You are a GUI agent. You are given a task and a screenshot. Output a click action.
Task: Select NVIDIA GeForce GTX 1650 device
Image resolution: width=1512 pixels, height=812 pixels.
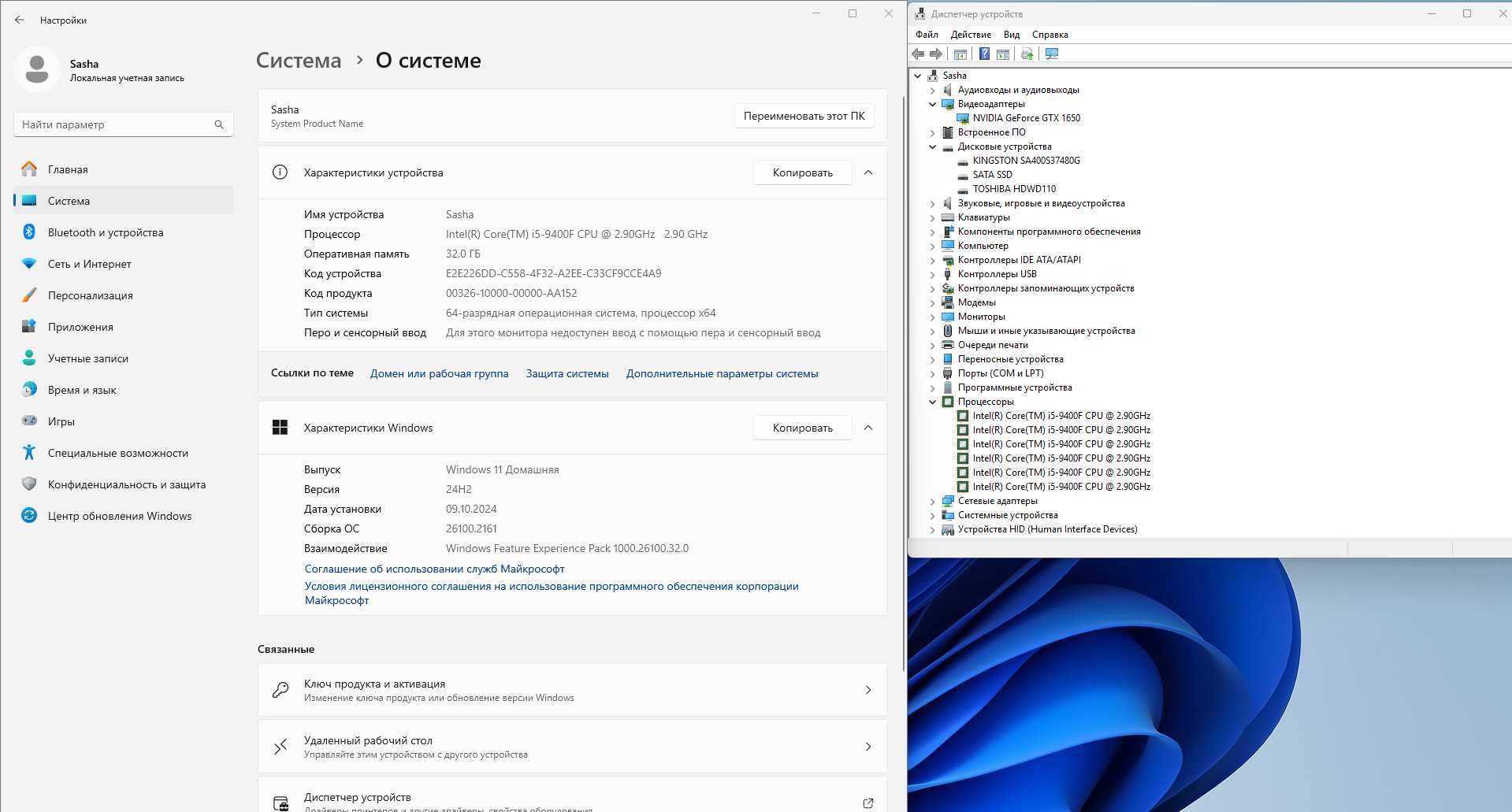click(1026, 118)
